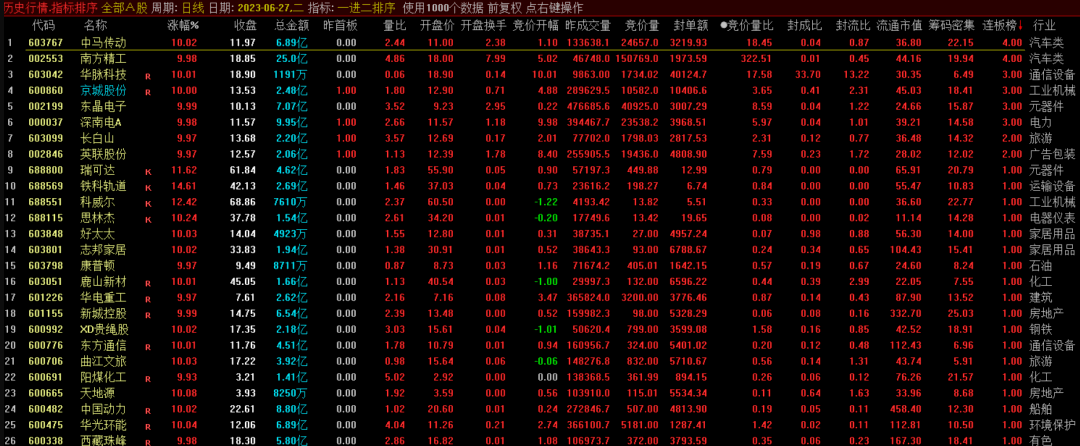This screenshot has height=446, width=1080.
Task: Select stock 阳煤化工
Action: click(x=103, y=376)
